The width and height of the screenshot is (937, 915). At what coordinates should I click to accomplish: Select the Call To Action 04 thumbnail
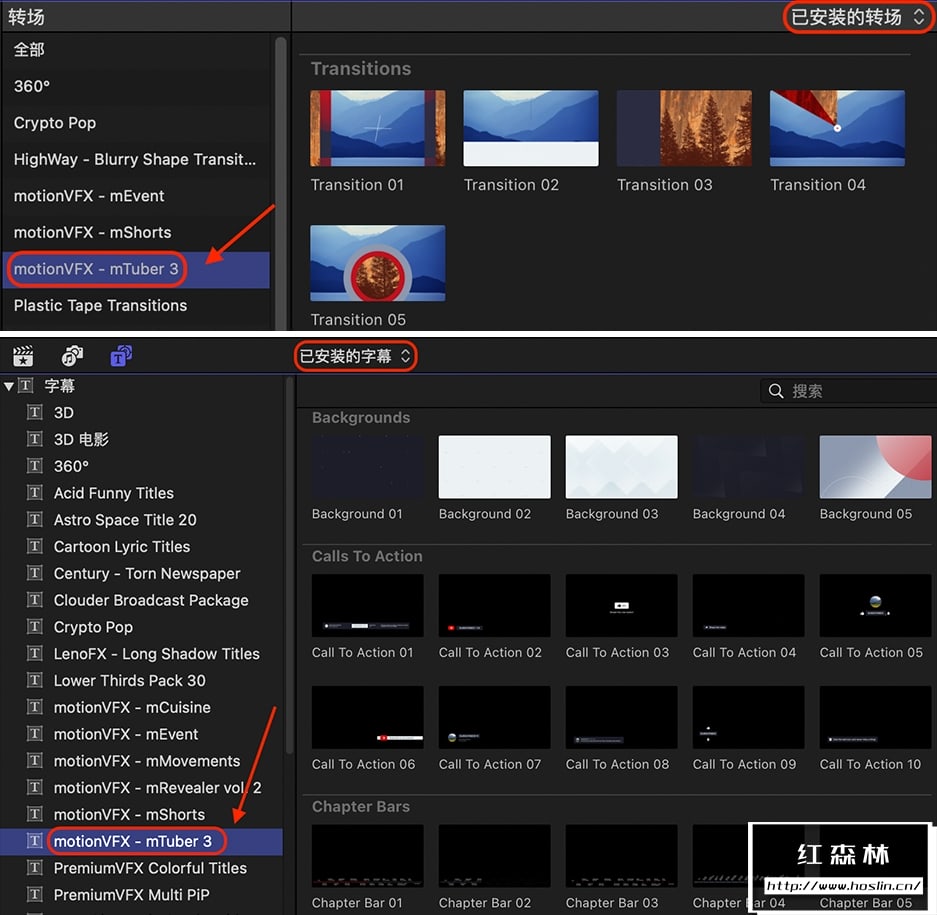click(x=749, y=605)
